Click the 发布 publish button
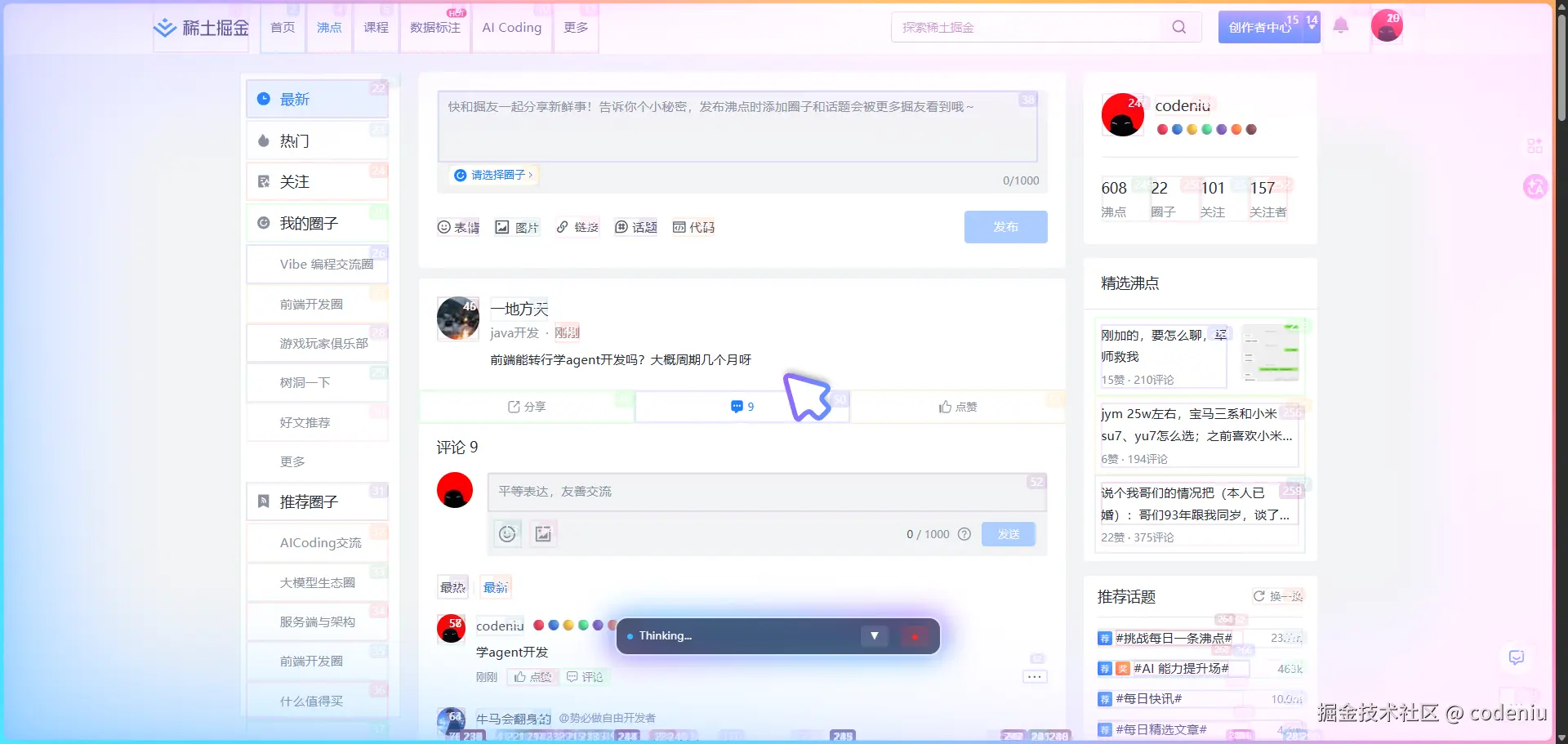The image size is (1568, 744). click(1005, 227)
